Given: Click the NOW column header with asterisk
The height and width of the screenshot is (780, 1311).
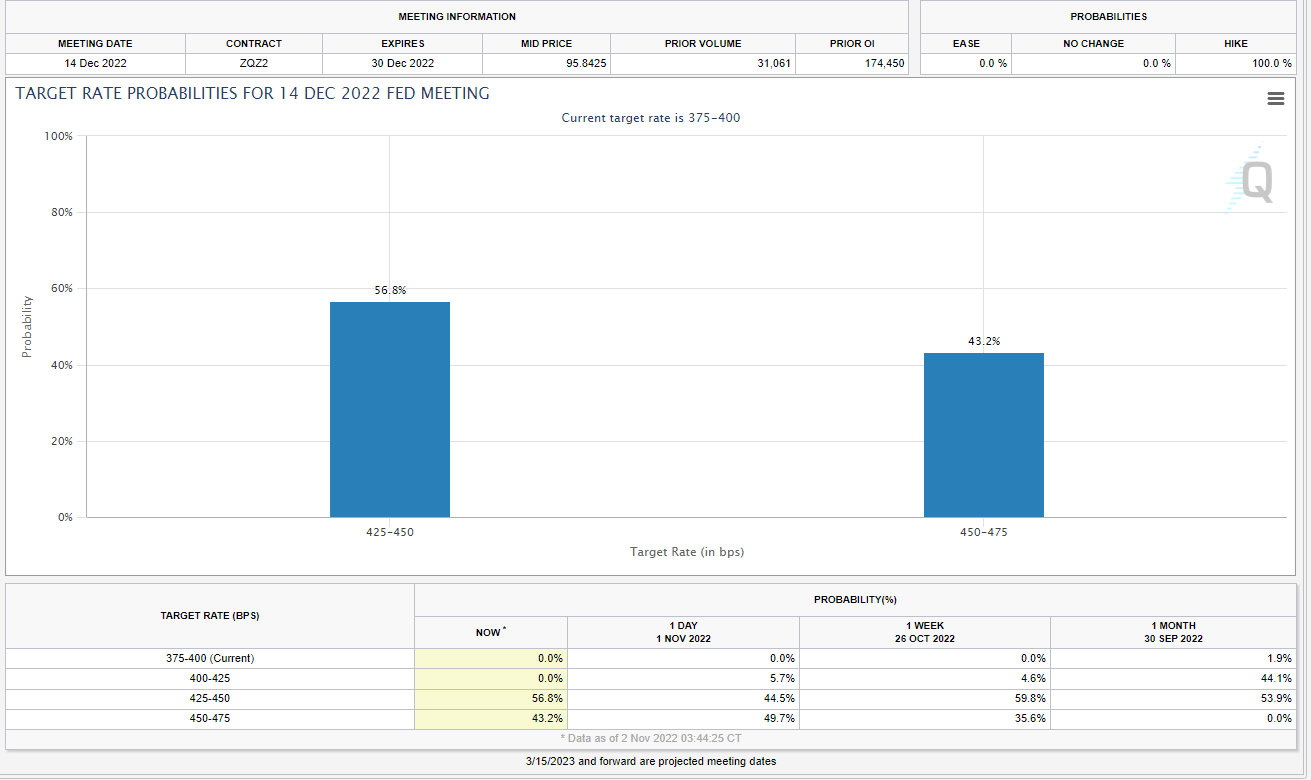Looking at the screenshot, I should 490,632.
